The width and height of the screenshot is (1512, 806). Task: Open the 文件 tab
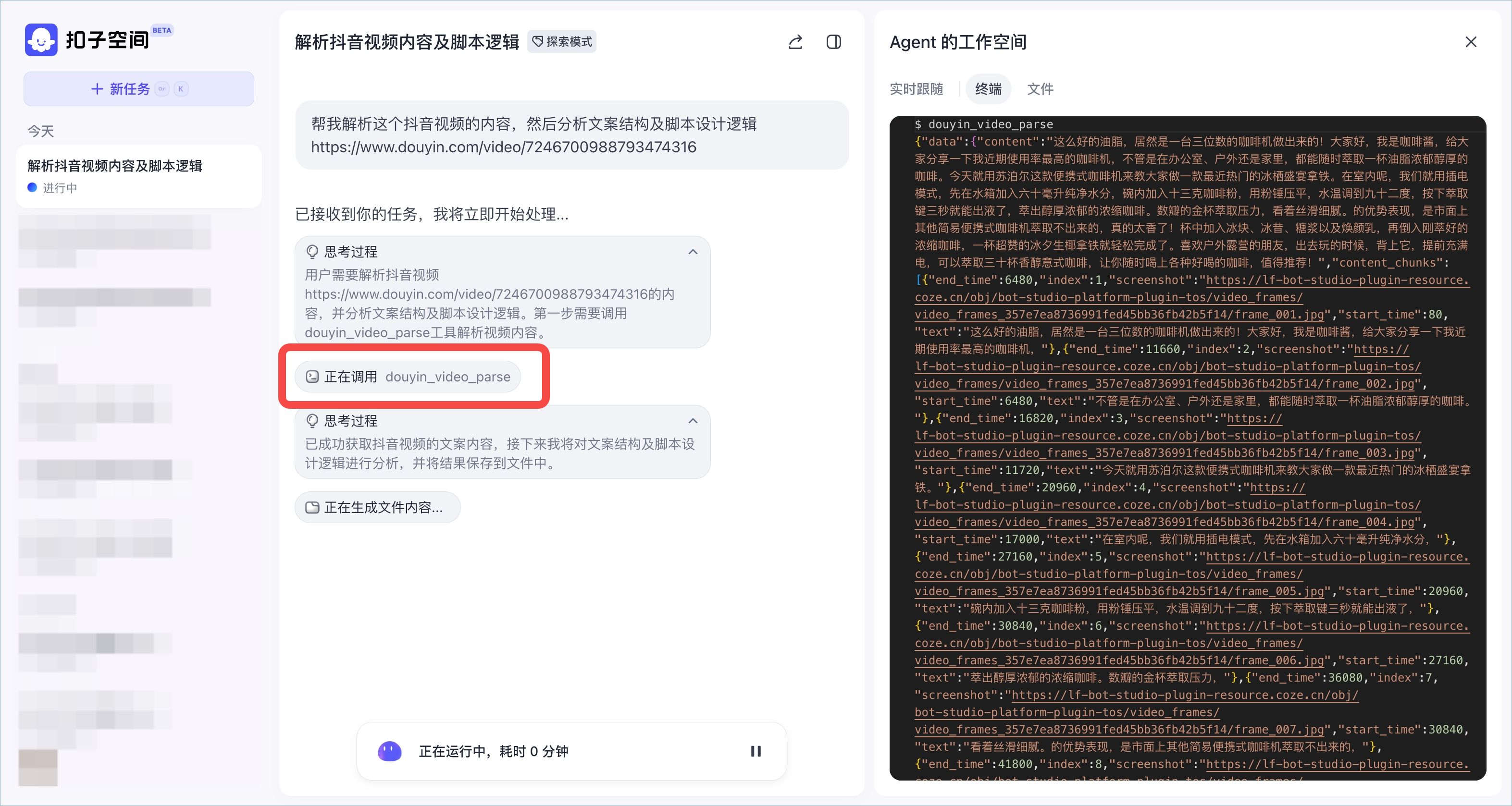[x=1040, y=88]
